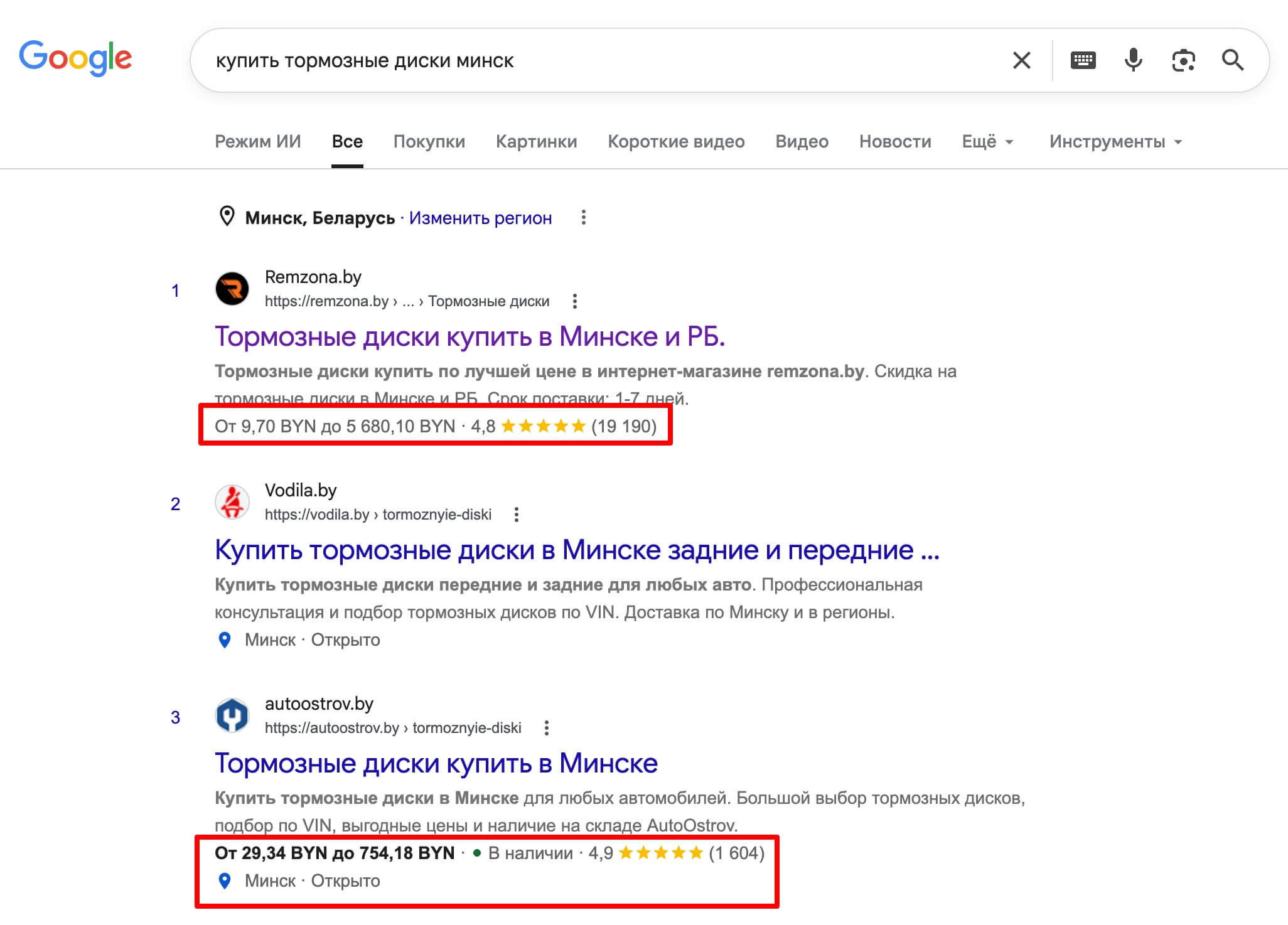Open the on-screen keyboard icon

click(1083, 60)
